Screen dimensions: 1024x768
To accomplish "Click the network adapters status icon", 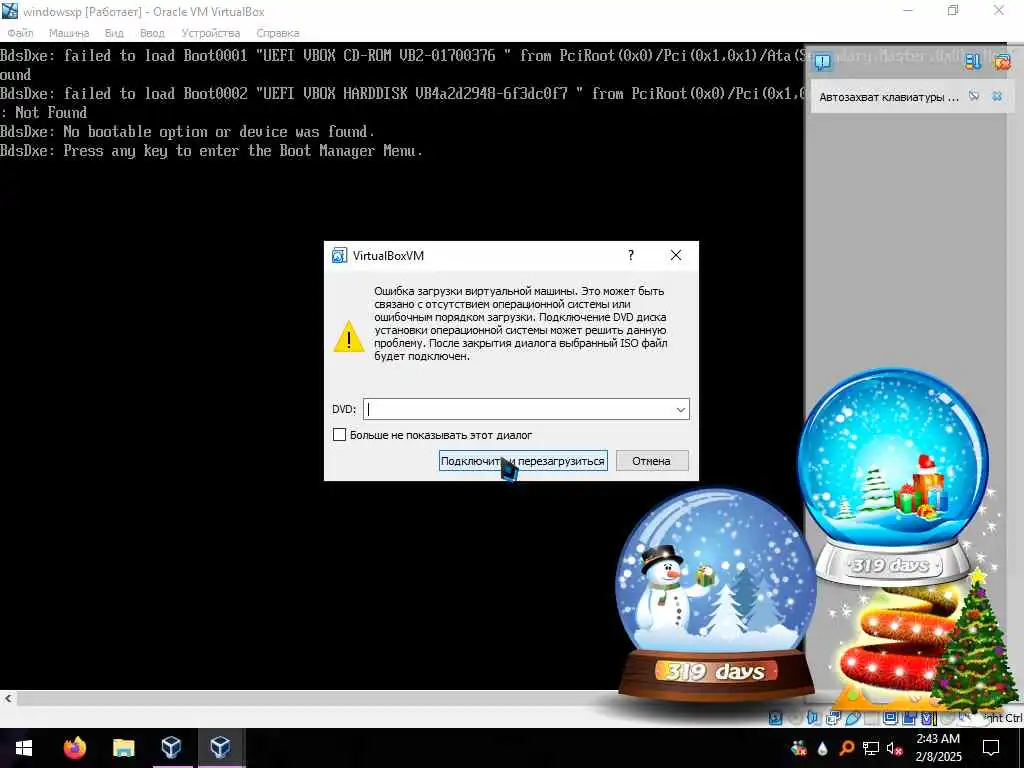I will pos(833,718).
